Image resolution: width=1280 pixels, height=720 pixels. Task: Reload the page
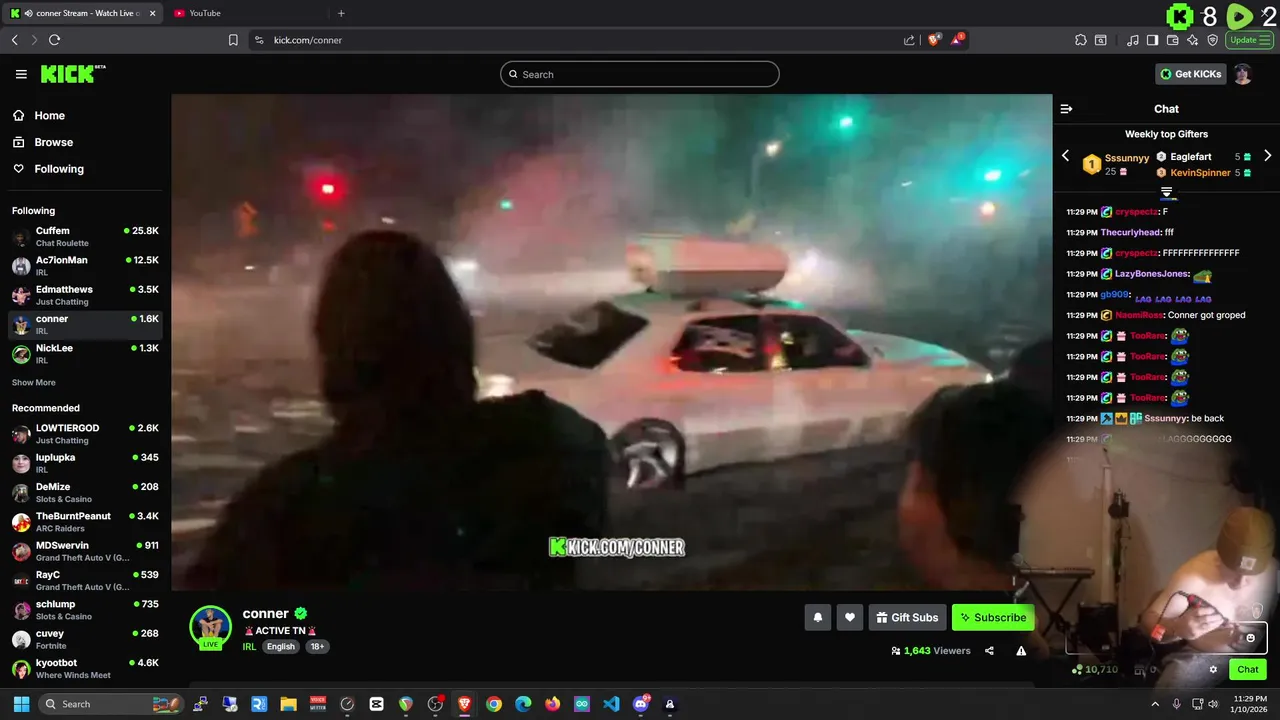click(x=54, y=40)
